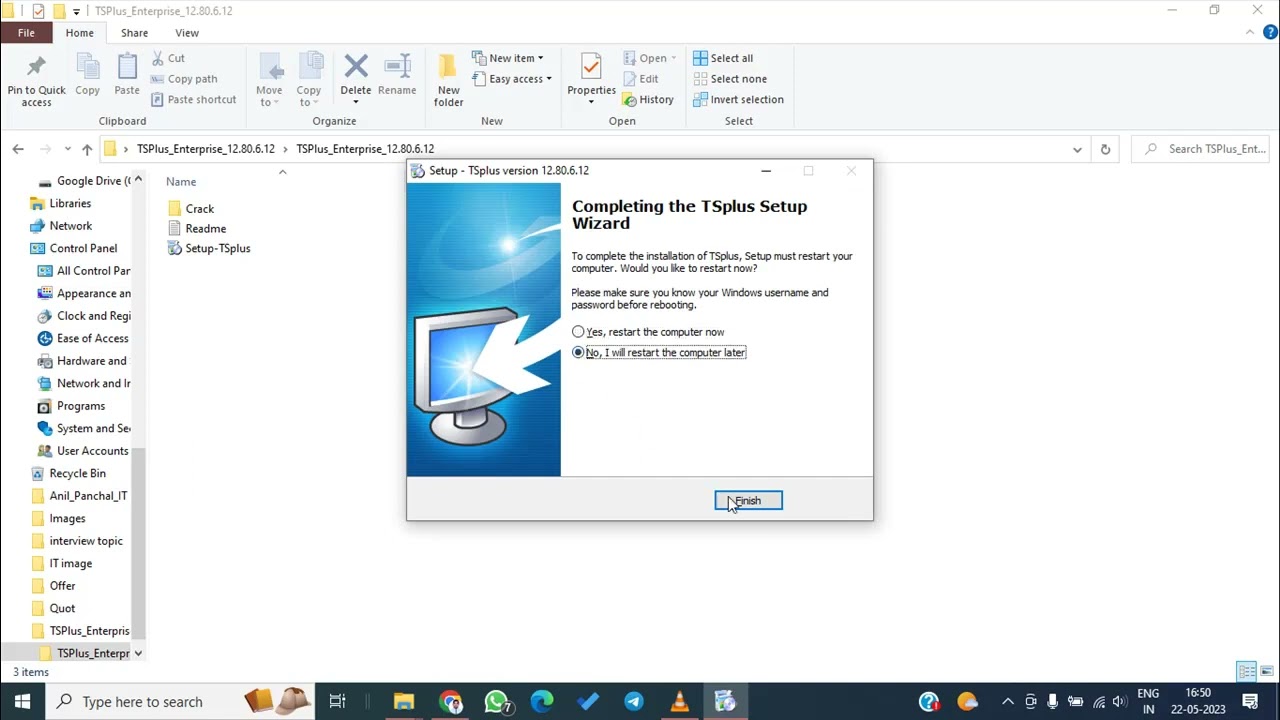This screenshot has height=720, width=1280.
Task: Open Task View from the taskbar
Action: (x=337, y=702)
